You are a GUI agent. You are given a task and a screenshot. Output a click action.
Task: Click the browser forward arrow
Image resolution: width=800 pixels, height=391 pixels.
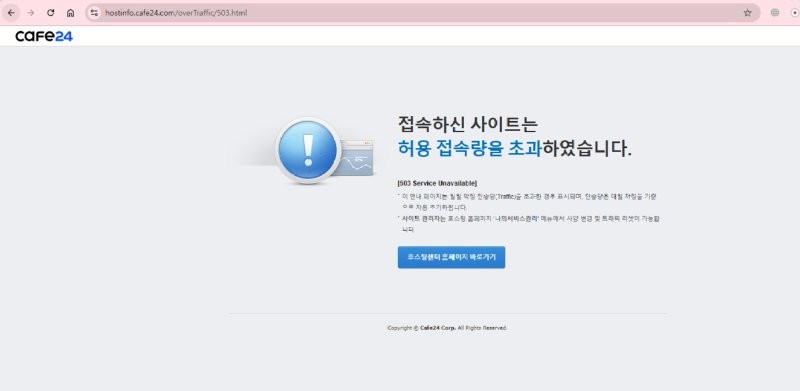31,13
